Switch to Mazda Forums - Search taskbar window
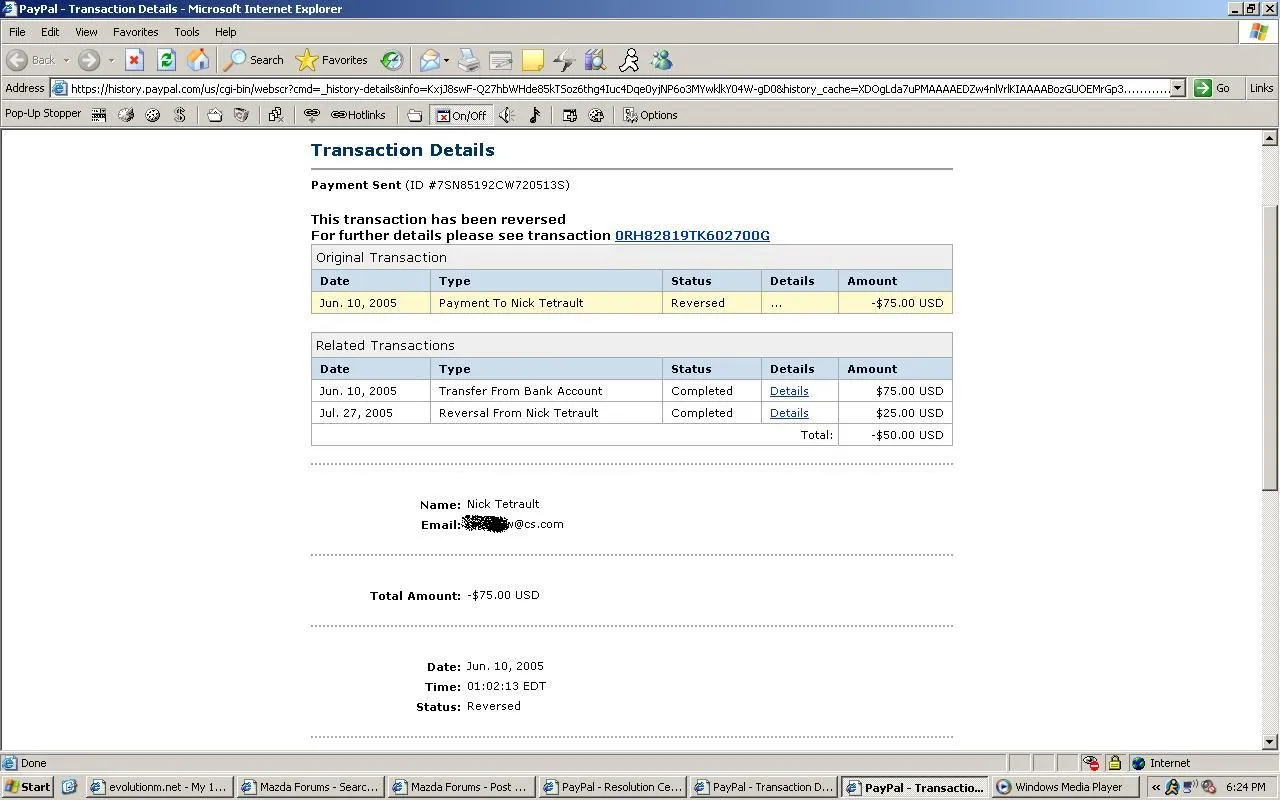 click(x=311, y=787)
